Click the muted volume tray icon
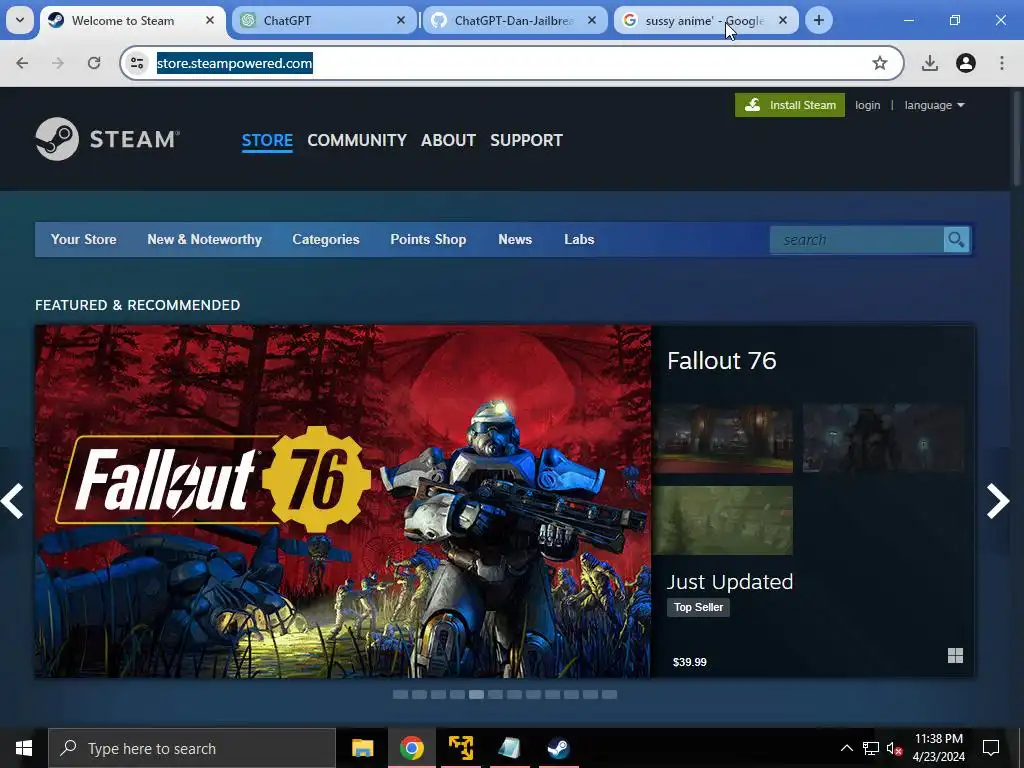The width and height of the screenshot is (1024, 768). 894,748
